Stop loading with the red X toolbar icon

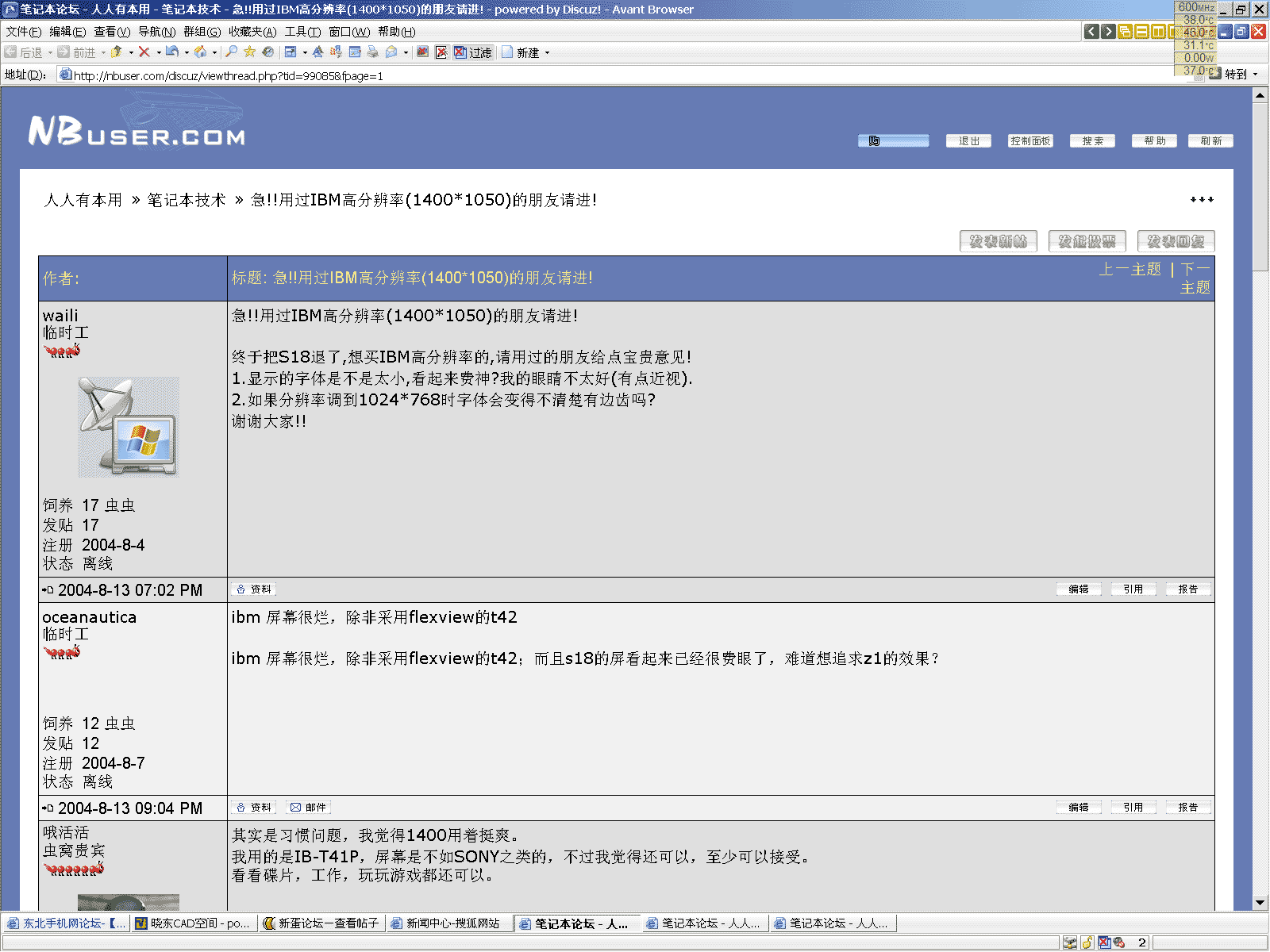[144, 52]
